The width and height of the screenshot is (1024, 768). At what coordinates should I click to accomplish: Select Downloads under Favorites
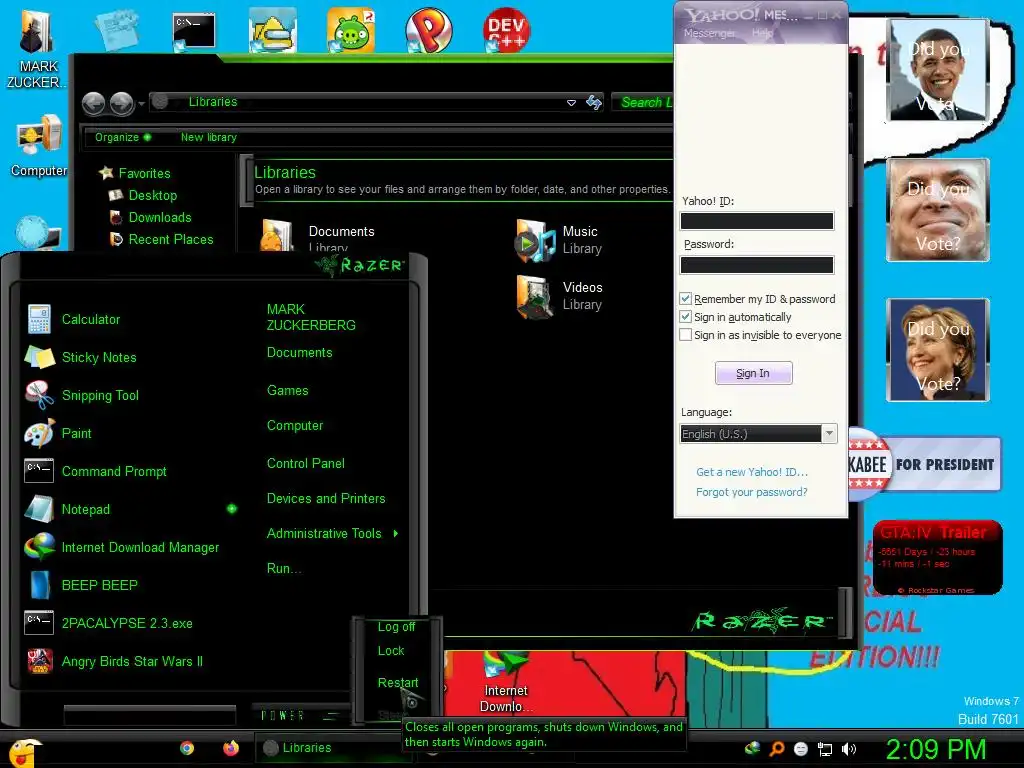click(151, 217)
